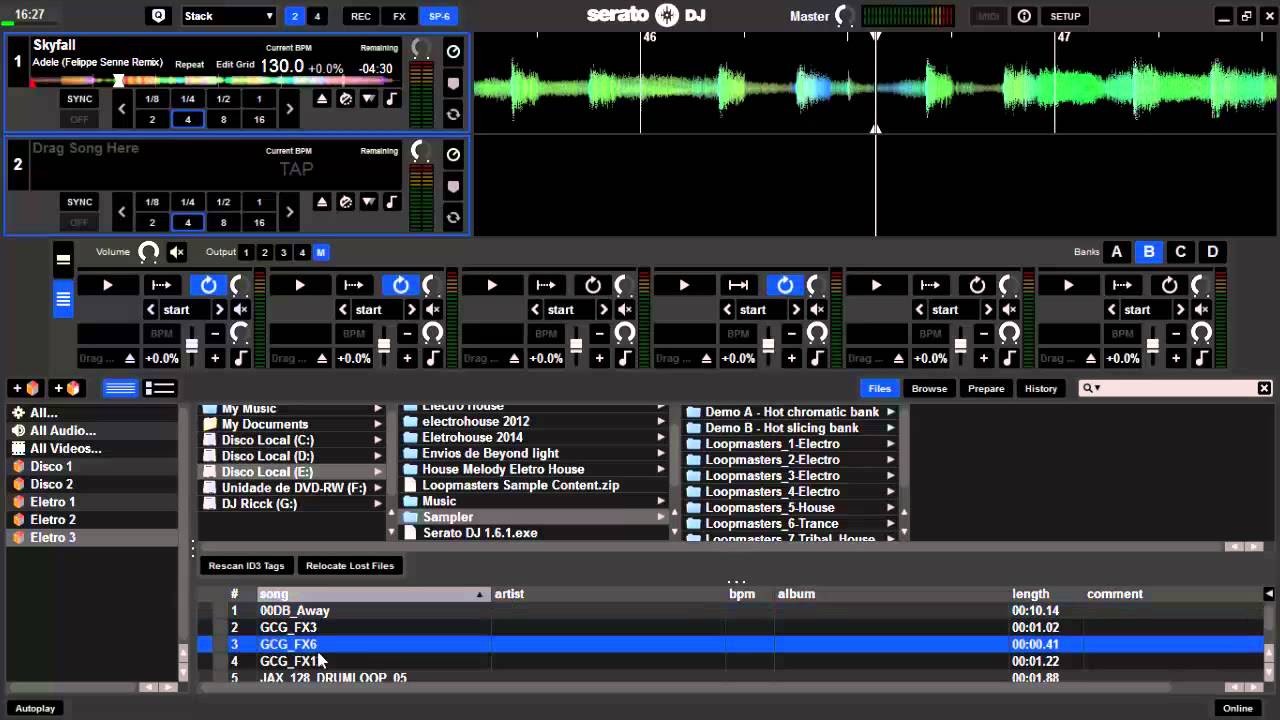This screenshot has width=1280, height=720.
Task: Toggle SYNC on deck 1
Action: point(79,99)
